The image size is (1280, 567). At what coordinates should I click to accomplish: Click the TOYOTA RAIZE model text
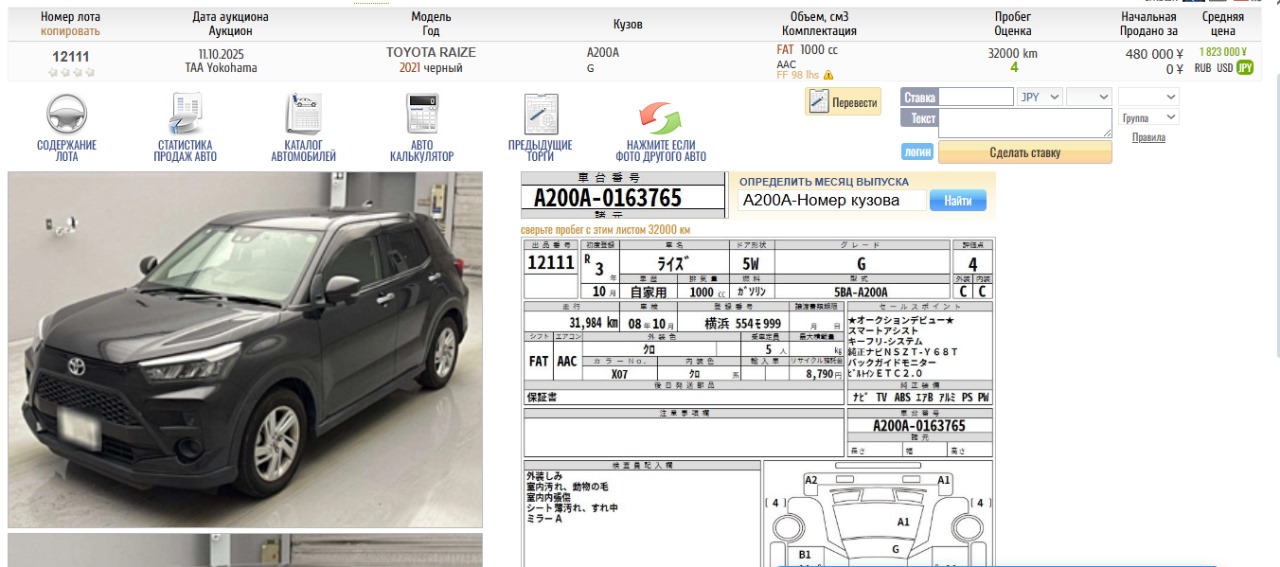431,52
